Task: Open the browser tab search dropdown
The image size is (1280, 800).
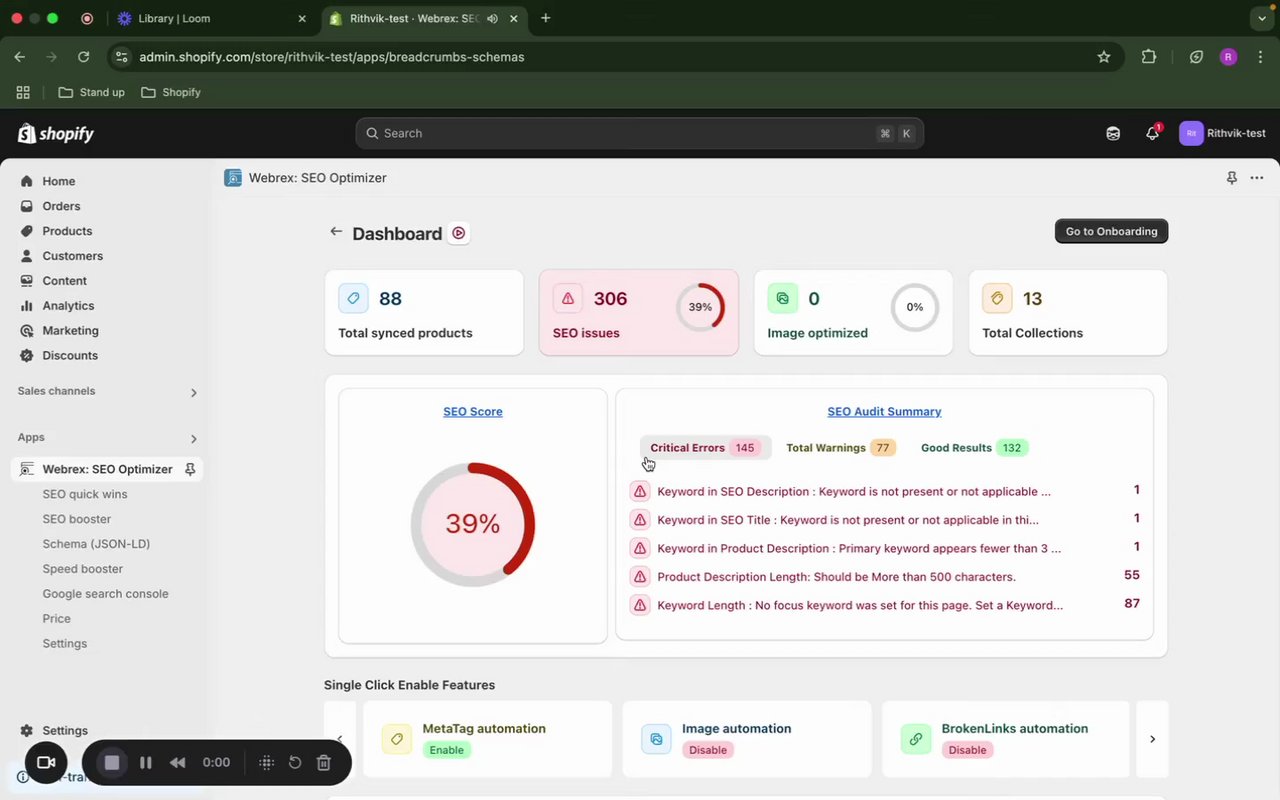Action: [x=1260, y=18]
